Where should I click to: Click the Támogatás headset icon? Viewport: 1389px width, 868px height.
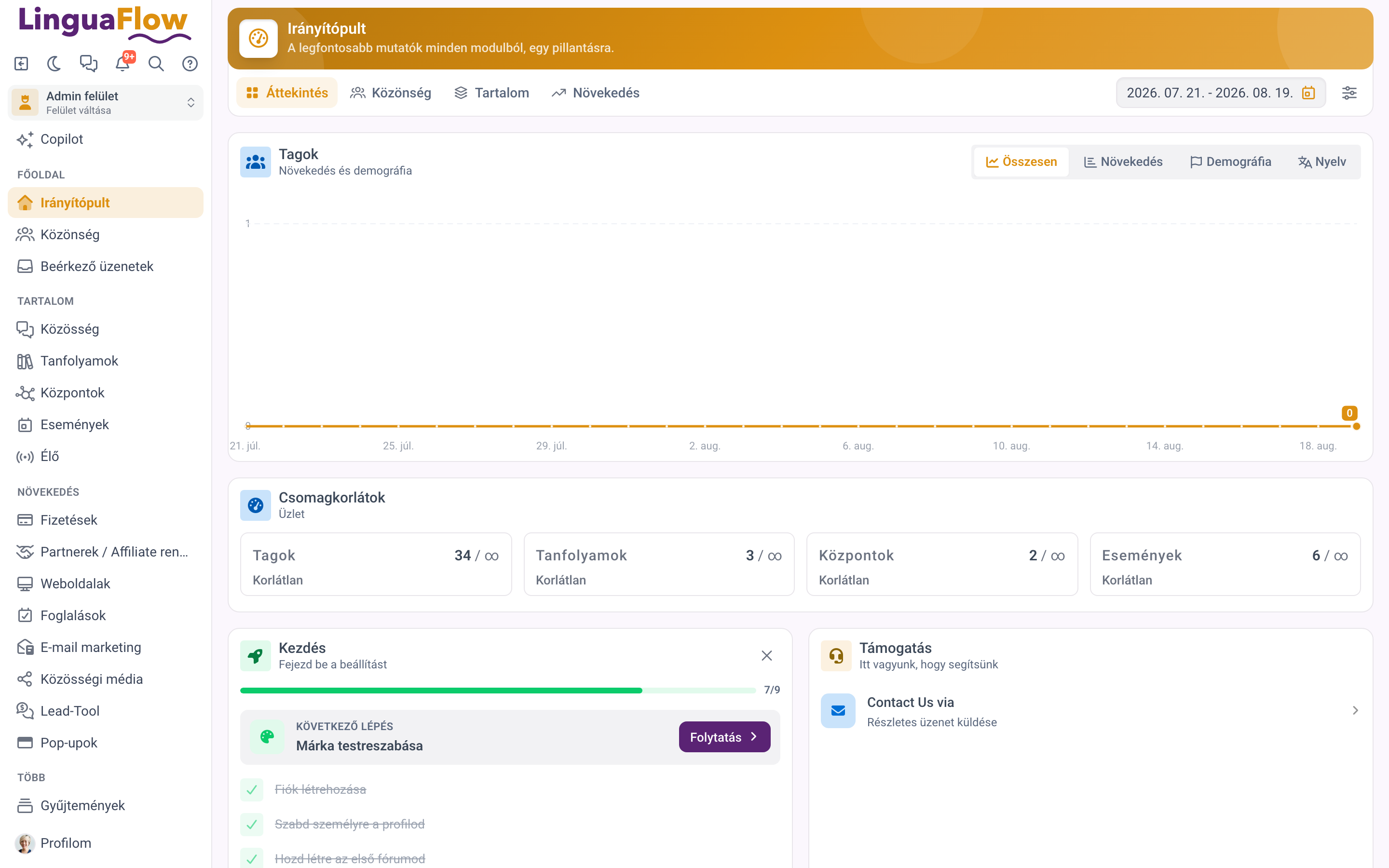pyautogui.click(x=836, y=656)
